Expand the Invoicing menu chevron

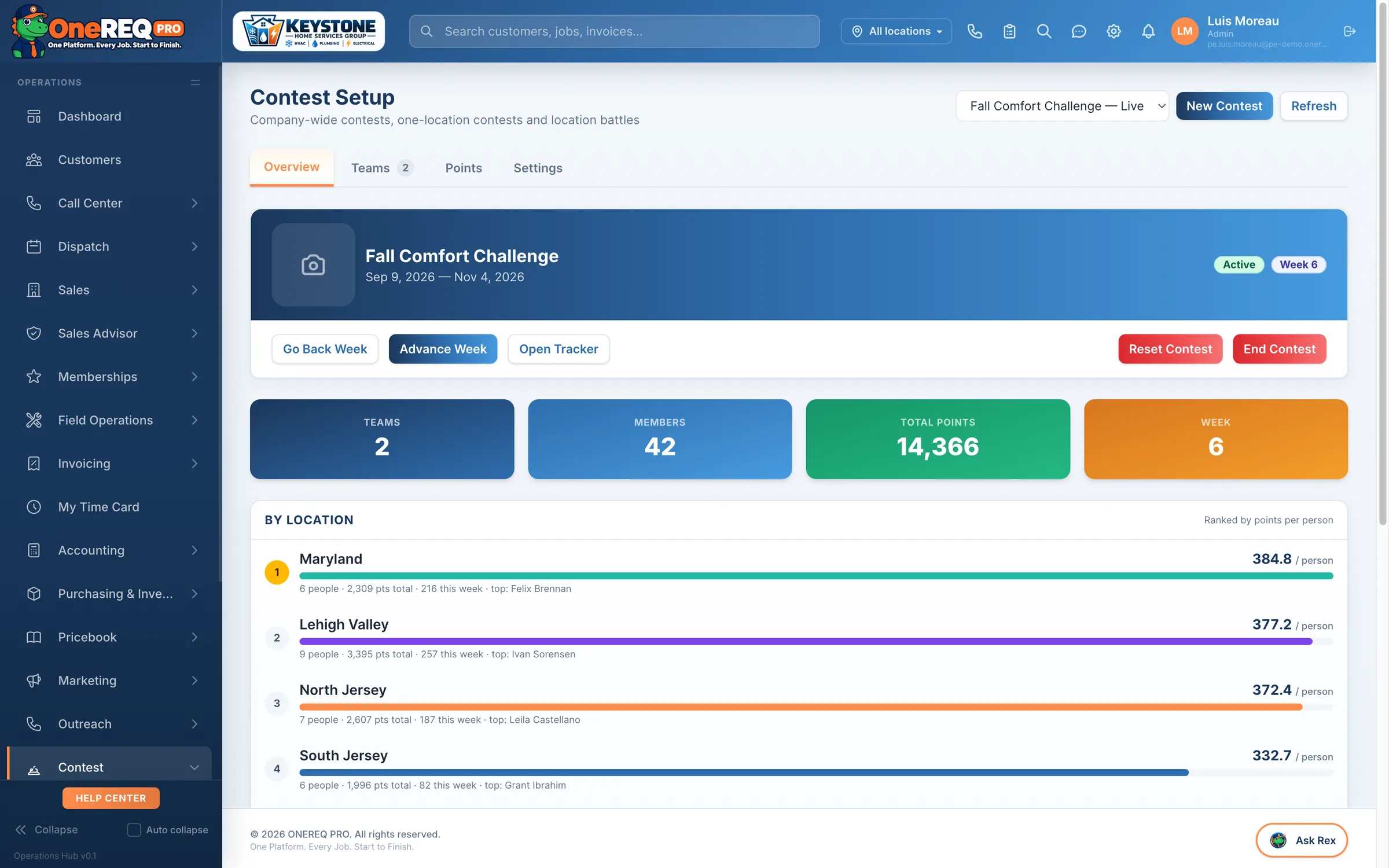194,464
